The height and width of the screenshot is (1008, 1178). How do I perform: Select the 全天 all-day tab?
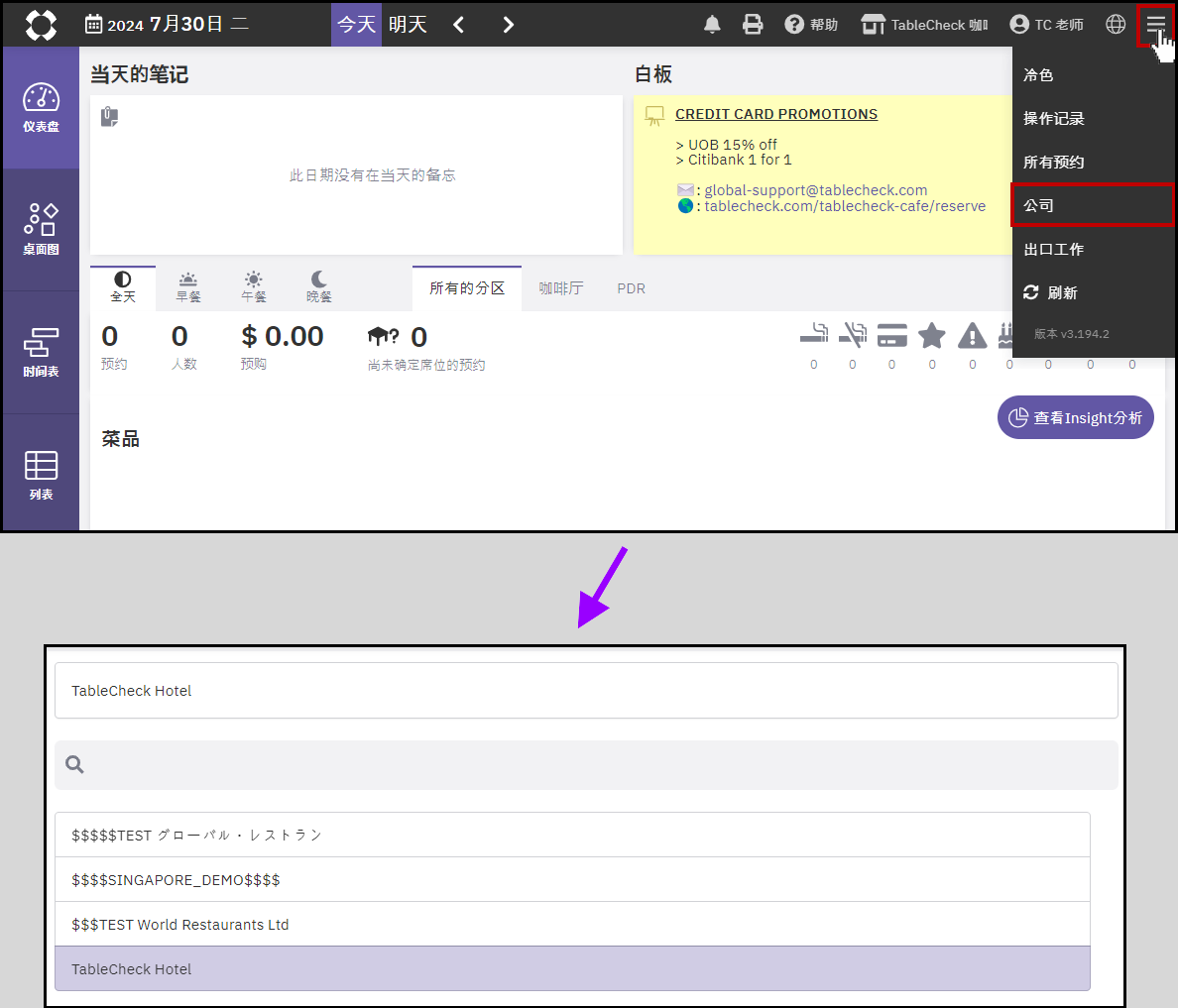point(122,287)
